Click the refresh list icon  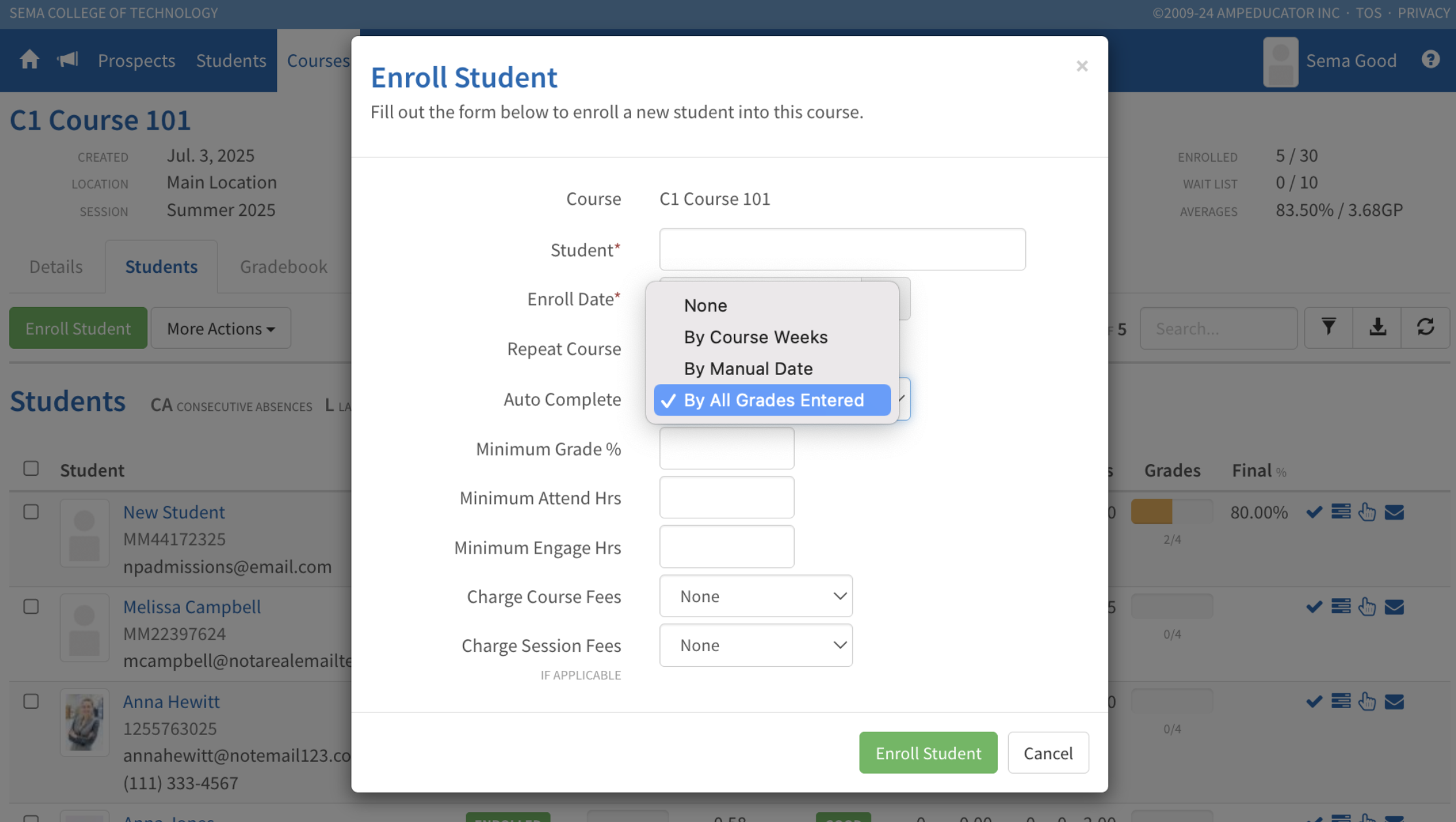pyautogui.click(x=1425, y=328)
